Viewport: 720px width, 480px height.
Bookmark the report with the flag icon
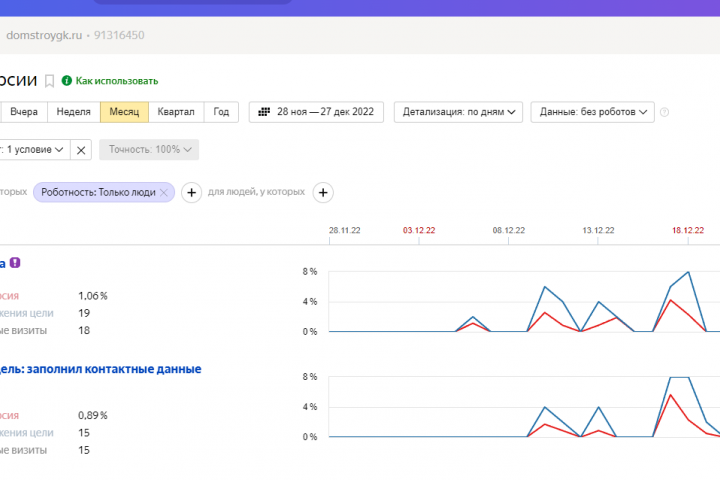pos(49,81)
